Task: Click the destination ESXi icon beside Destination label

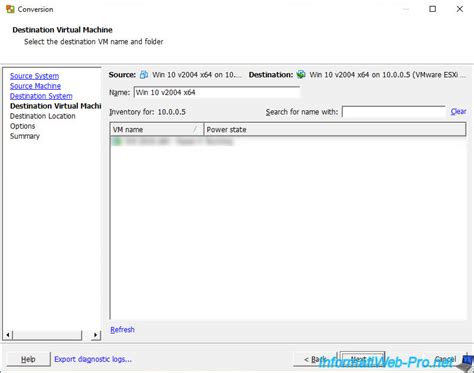Action: click(301, 75)
